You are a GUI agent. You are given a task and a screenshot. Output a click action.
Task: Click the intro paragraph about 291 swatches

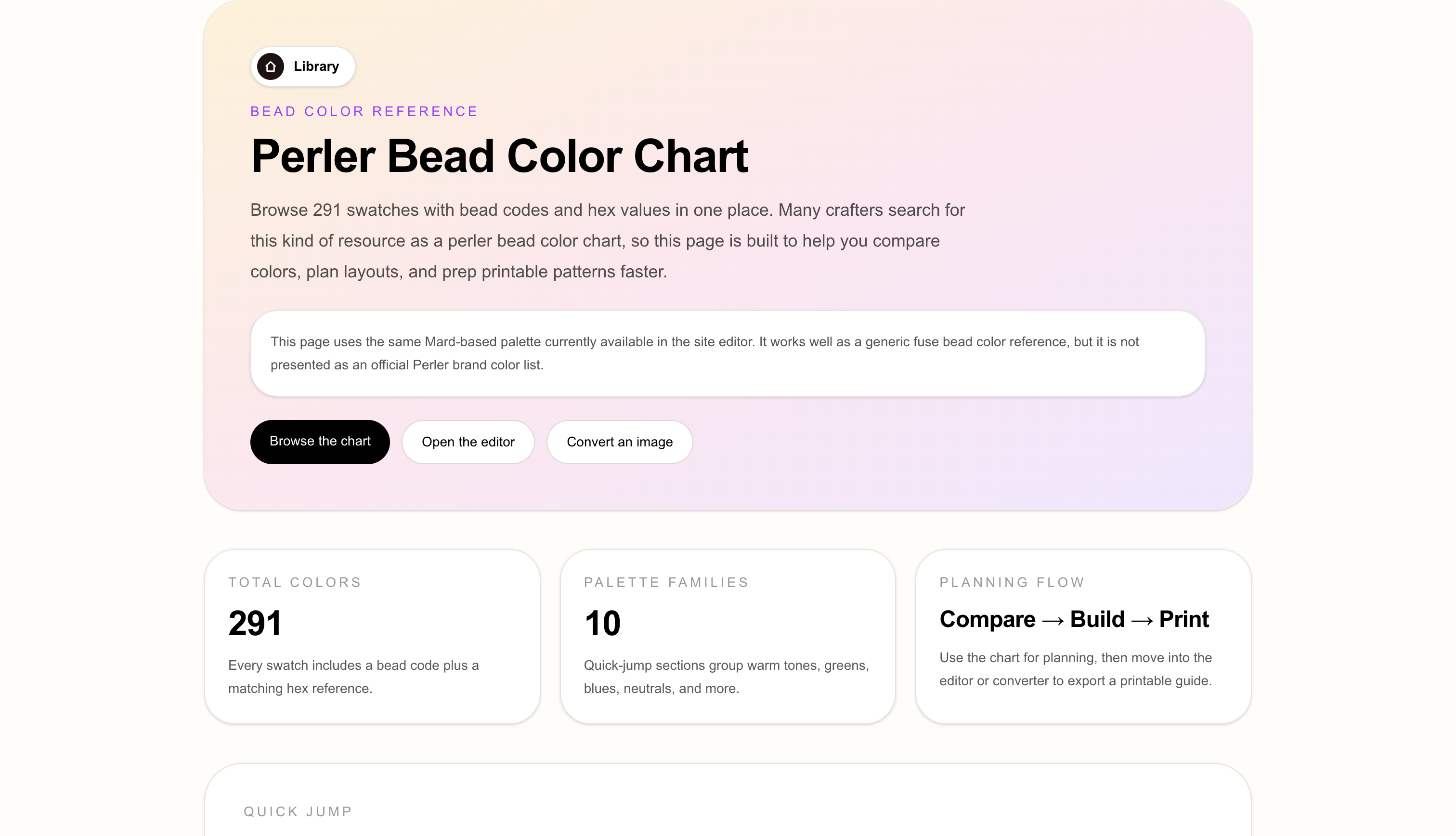608,241
